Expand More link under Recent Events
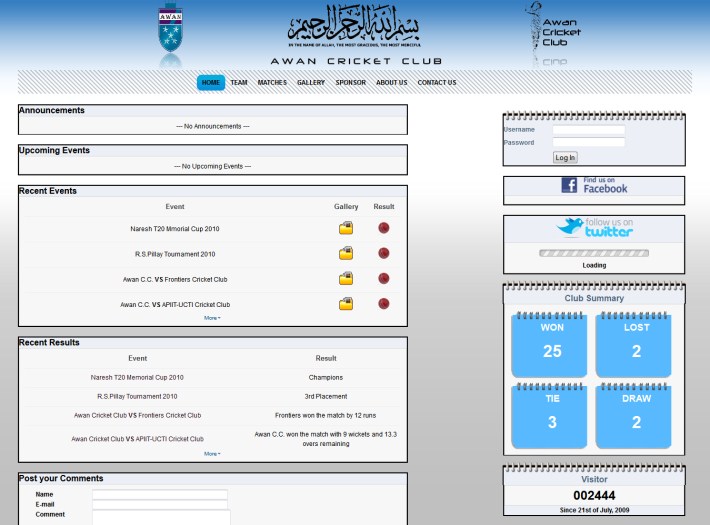This screenshot has height=525, width=710. tap(212, 318)
